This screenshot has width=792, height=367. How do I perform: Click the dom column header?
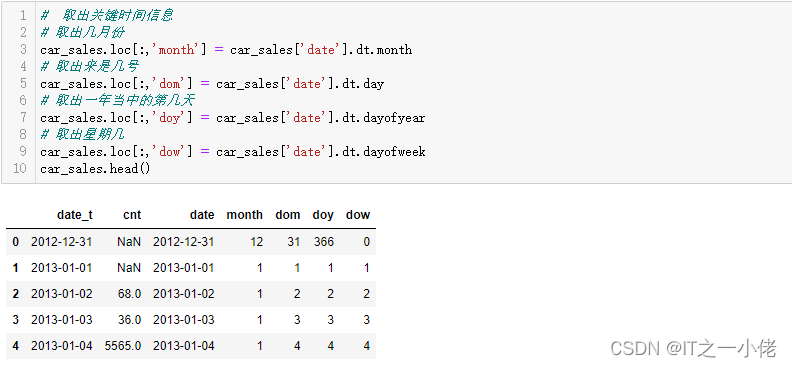pos(287,215)
